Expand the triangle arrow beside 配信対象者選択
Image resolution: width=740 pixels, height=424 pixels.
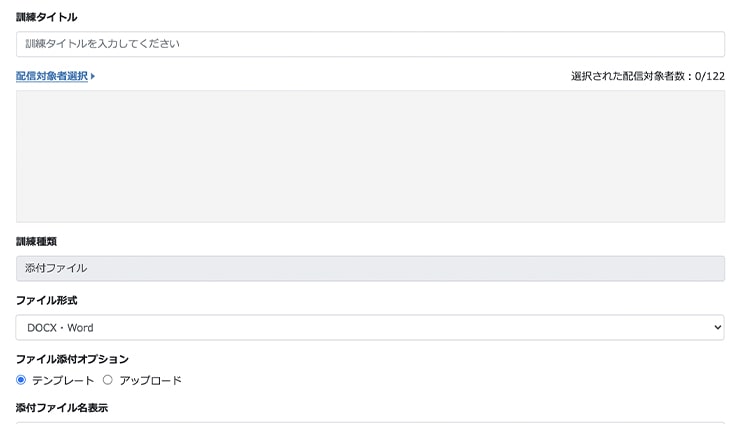(93, 76)
